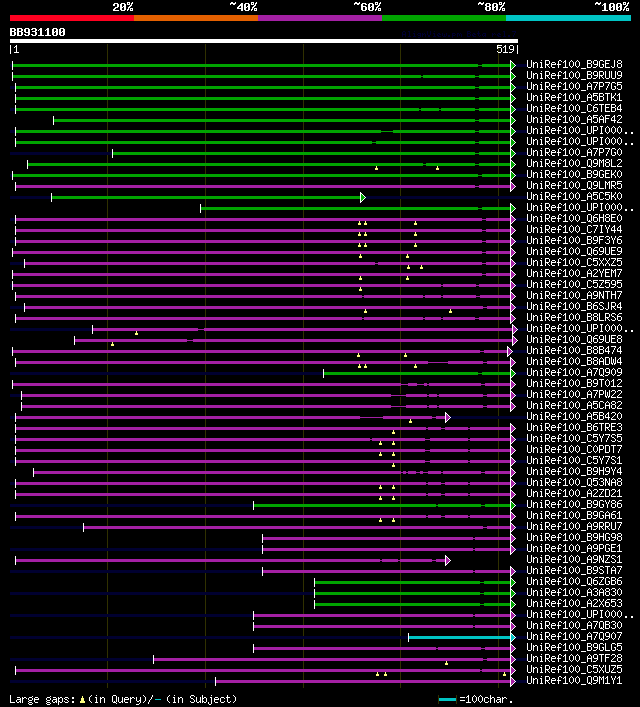Select the UniRef100_Q69UE9 label
The height and width of the screenshot is (707, 640).
click(x=574, y=252)
